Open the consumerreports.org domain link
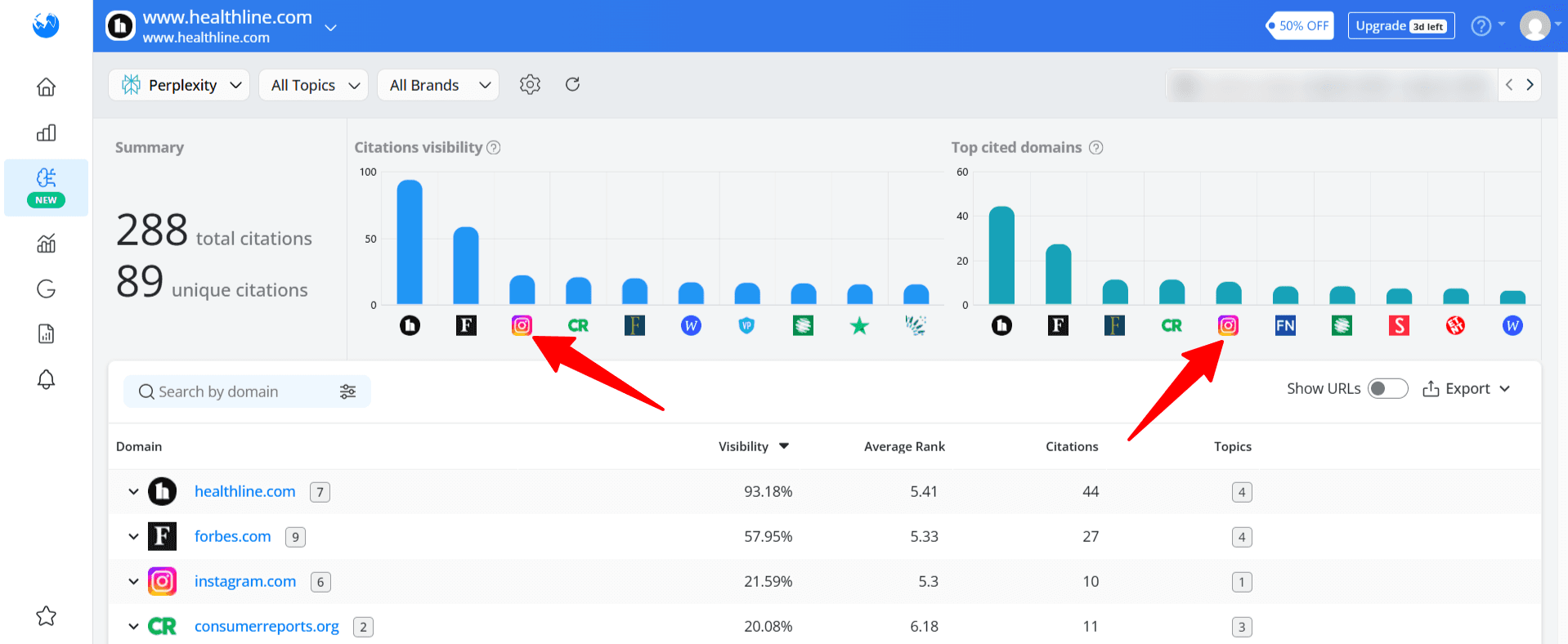 (267, 626)
